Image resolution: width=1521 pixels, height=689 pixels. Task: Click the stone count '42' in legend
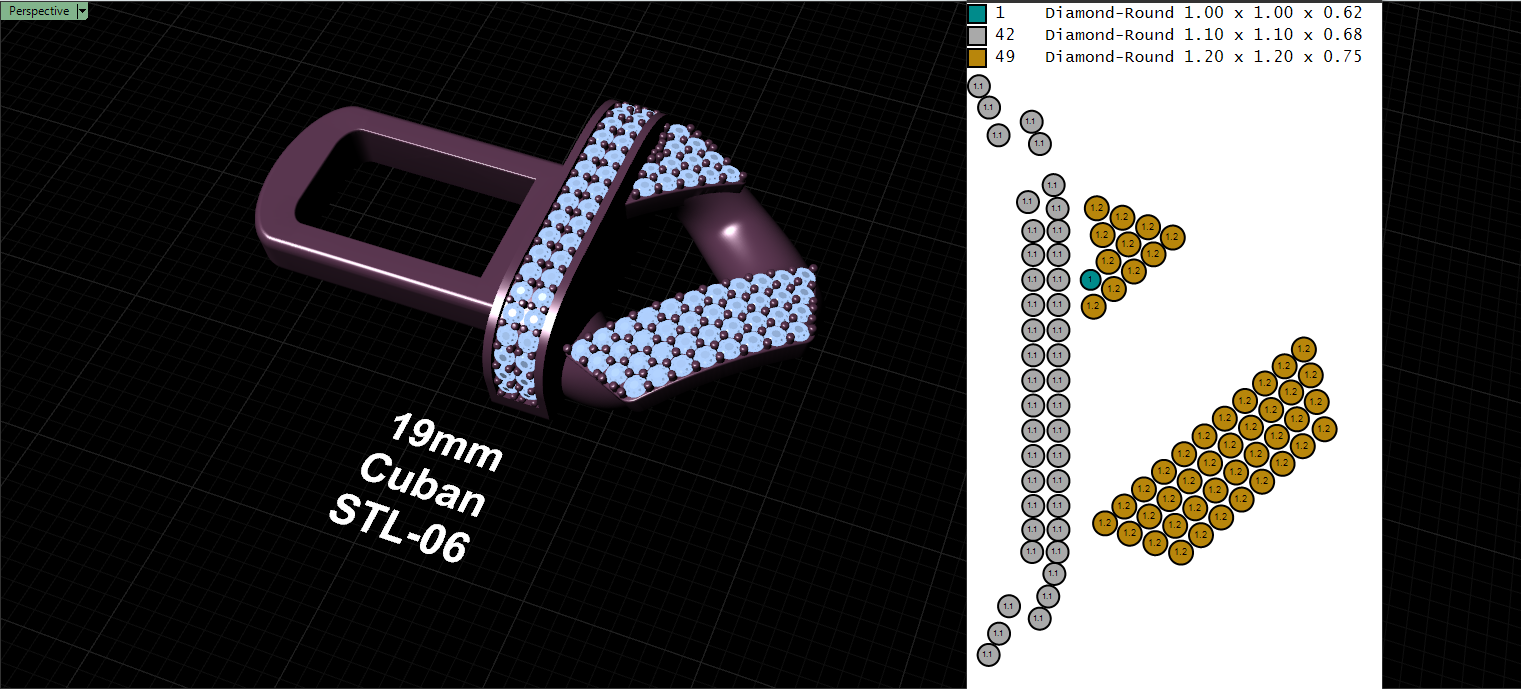[1005, 35]
